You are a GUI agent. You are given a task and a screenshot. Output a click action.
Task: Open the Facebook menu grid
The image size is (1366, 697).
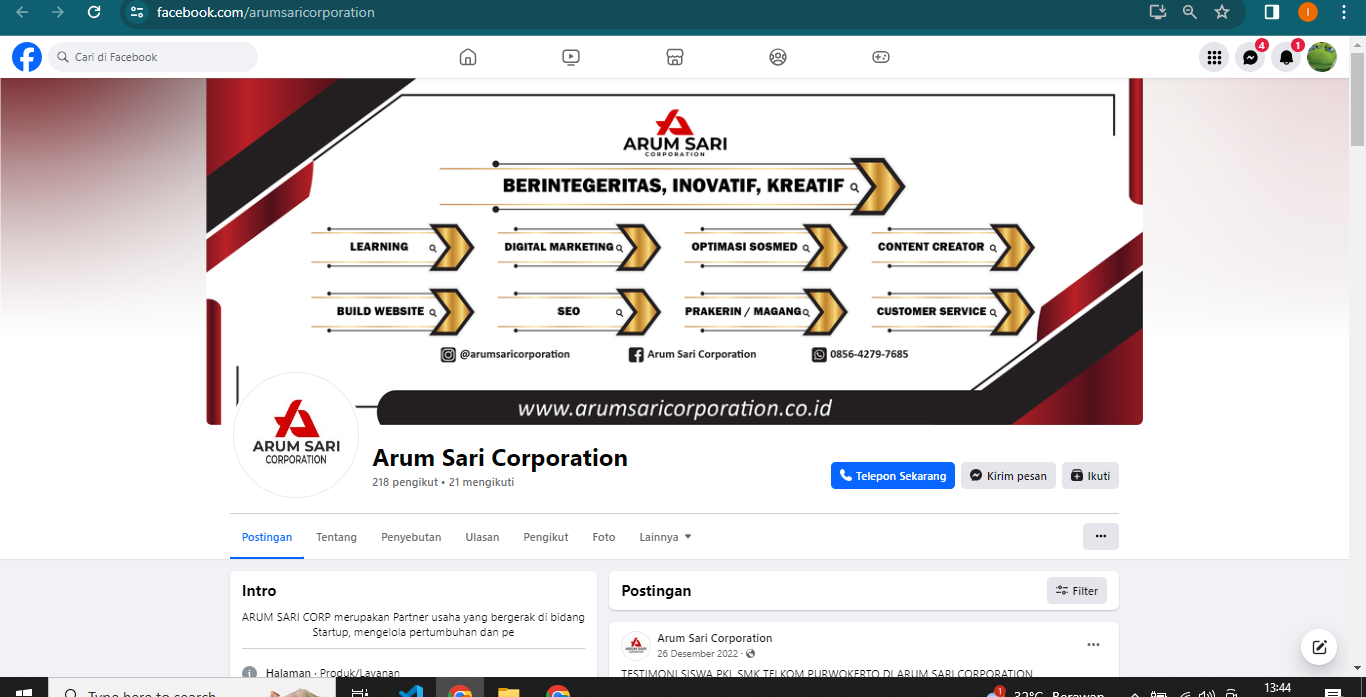tap(1214, 57)
